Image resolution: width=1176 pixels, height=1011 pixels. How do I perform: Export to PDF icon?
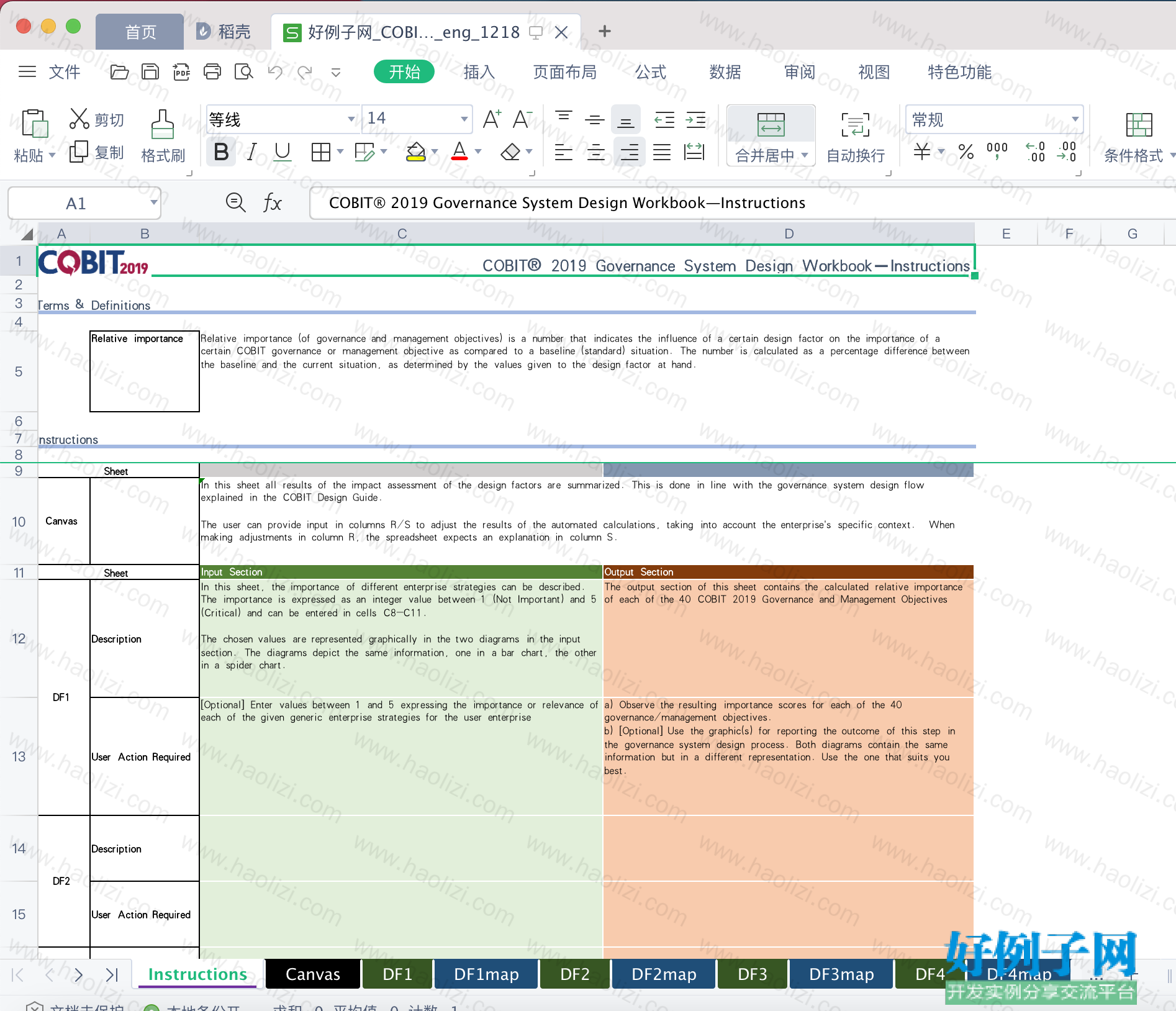tap(181, 72)
